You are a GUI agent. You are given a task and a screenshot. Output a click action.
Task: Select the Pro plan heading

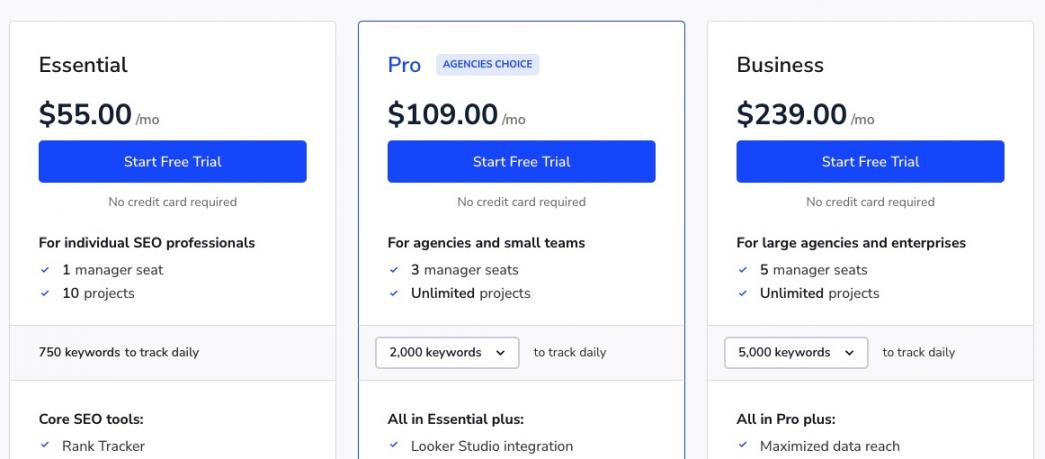pos(404,65)
